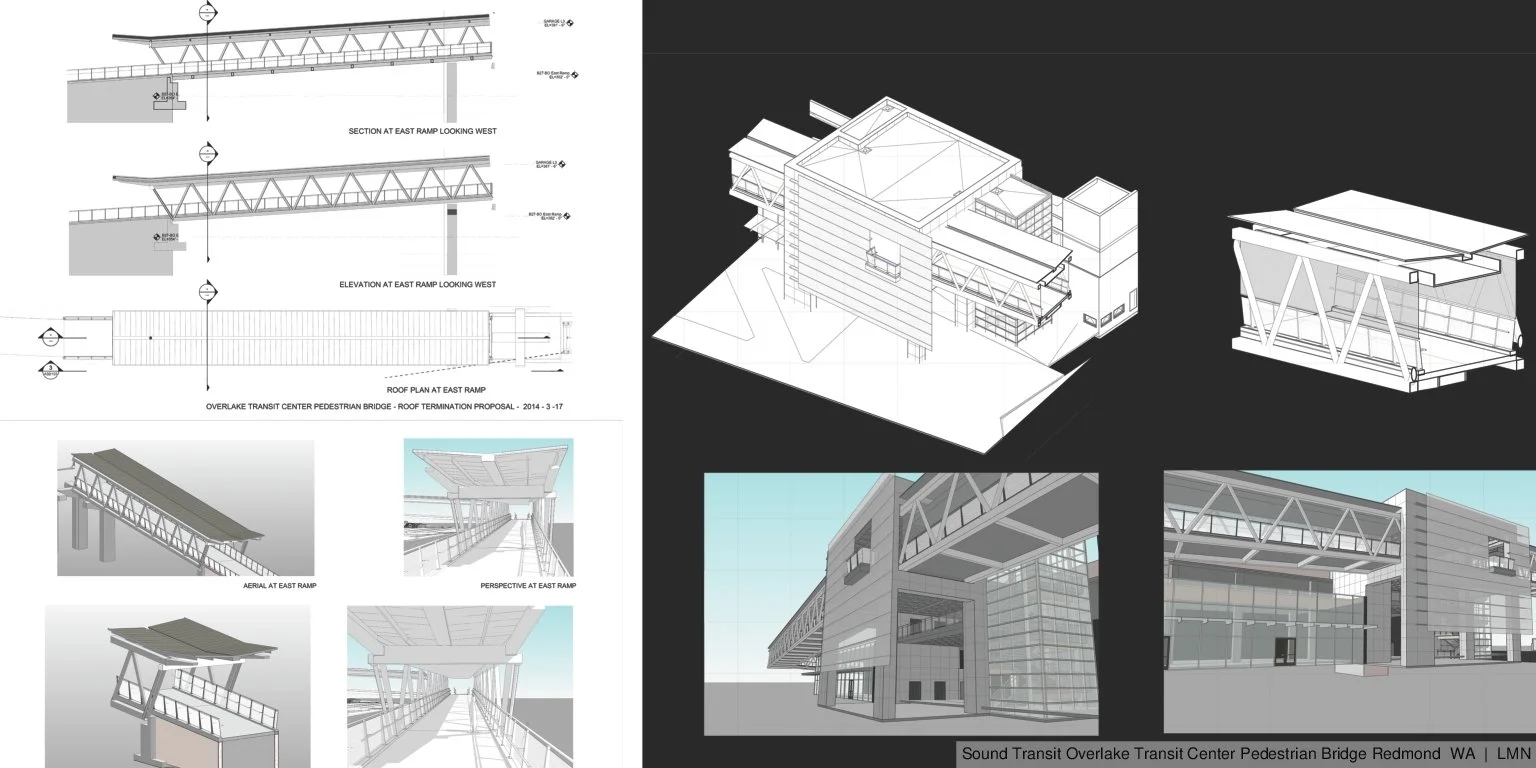Screen dimensions: 1536x768
Task: Click the elevation tag on the left ramp abutment
Action: [x=159, y=96]
